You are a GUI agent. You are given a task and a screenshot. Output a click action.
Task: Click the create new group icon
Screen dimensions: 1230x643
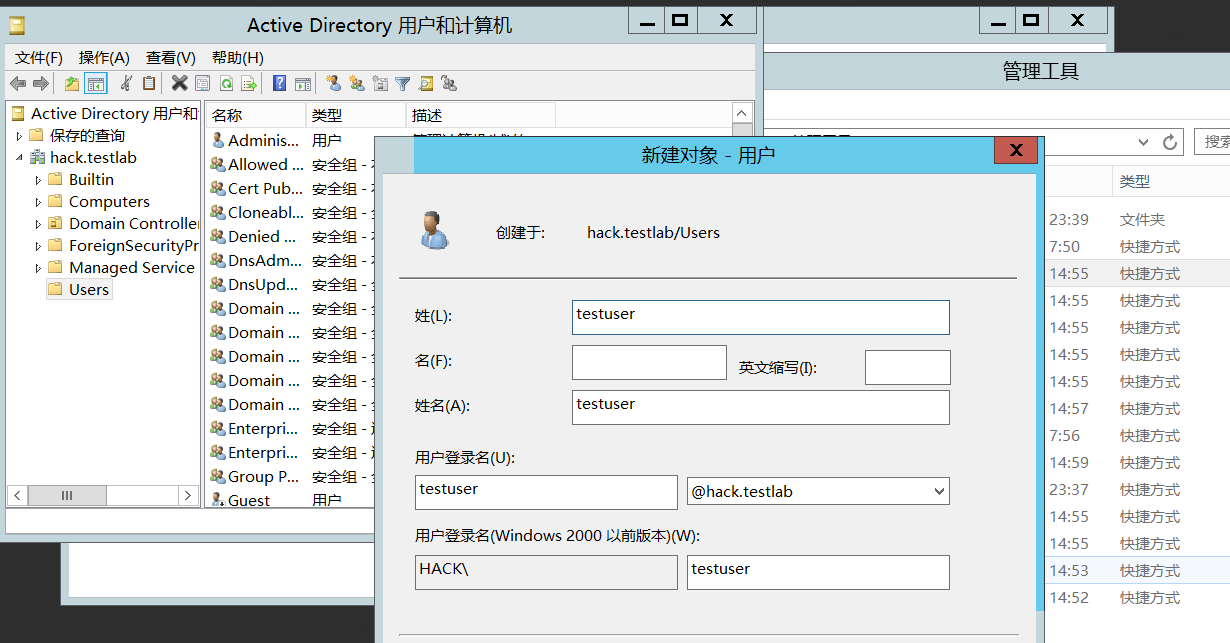(x=356, y=84)
